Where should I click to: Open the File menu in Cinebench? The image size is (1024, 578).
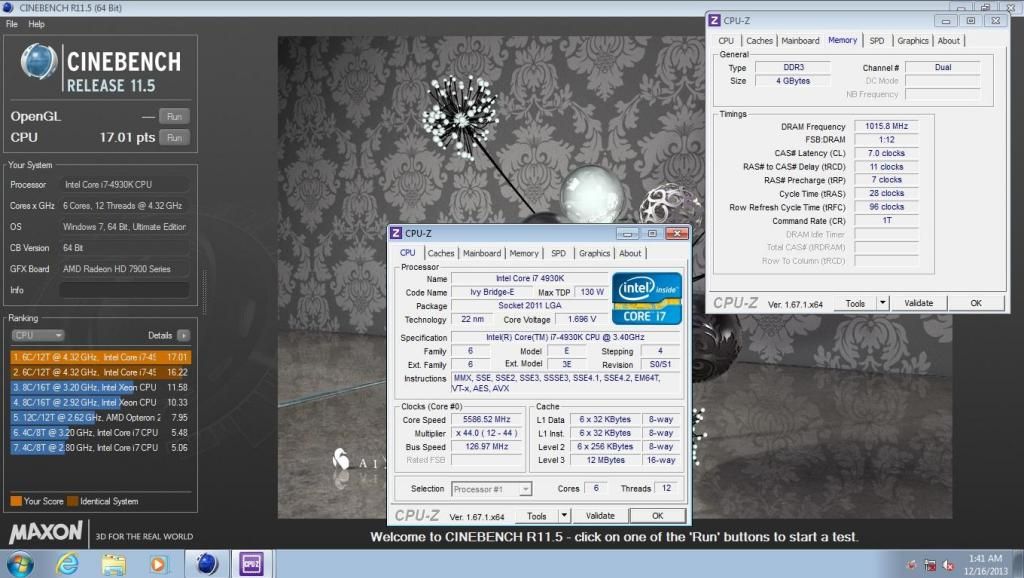click(x=12, y=24)
